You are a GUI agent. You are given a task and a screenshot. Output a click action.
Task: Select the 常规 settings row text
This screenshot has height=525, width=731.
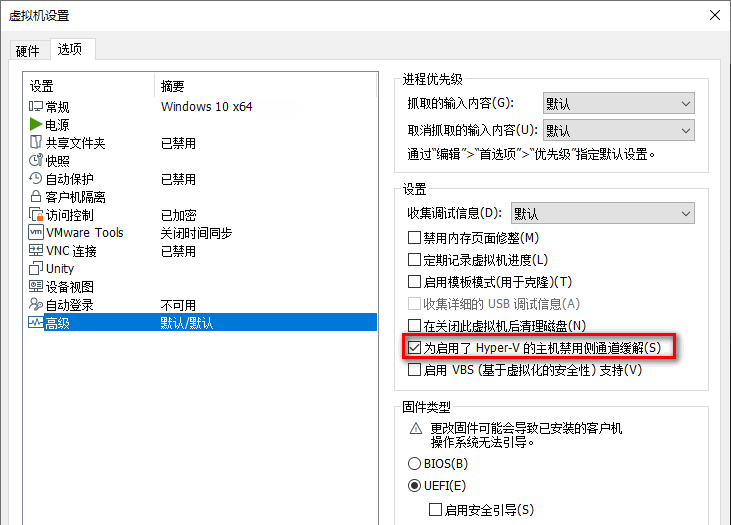coord(57,107)
